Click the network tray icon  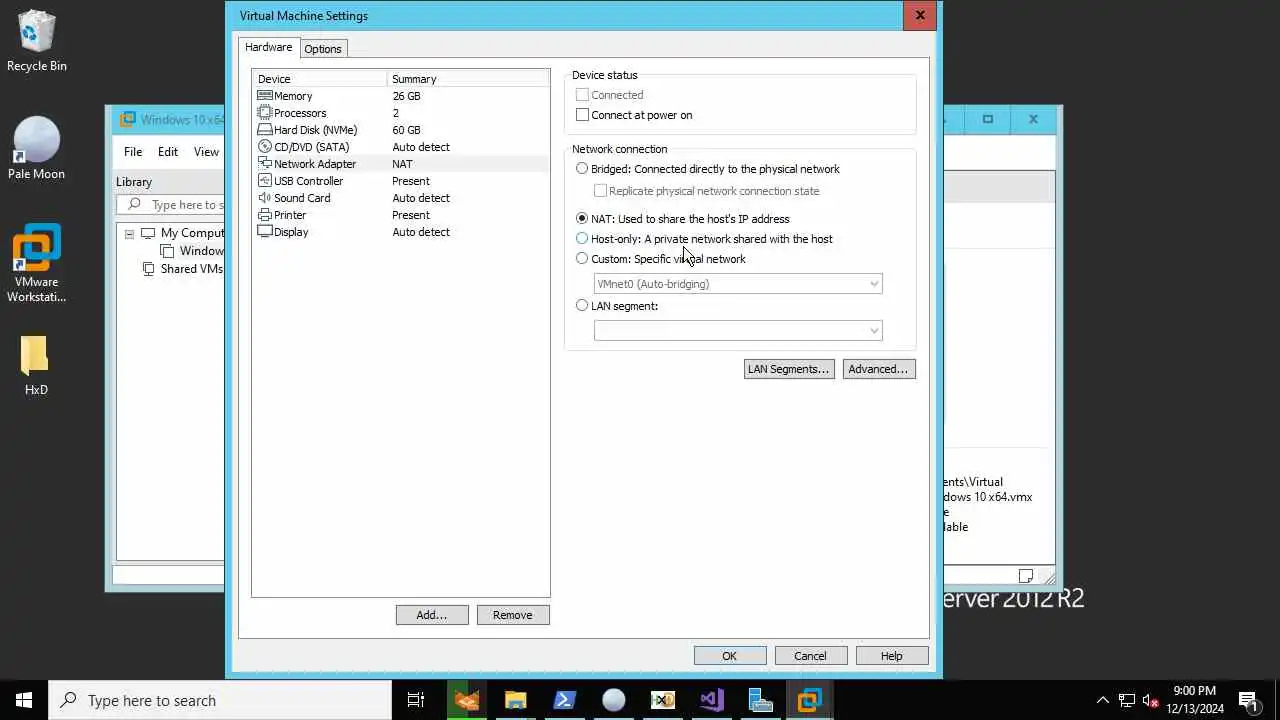pyautogui.click(x=1126, y=700)
